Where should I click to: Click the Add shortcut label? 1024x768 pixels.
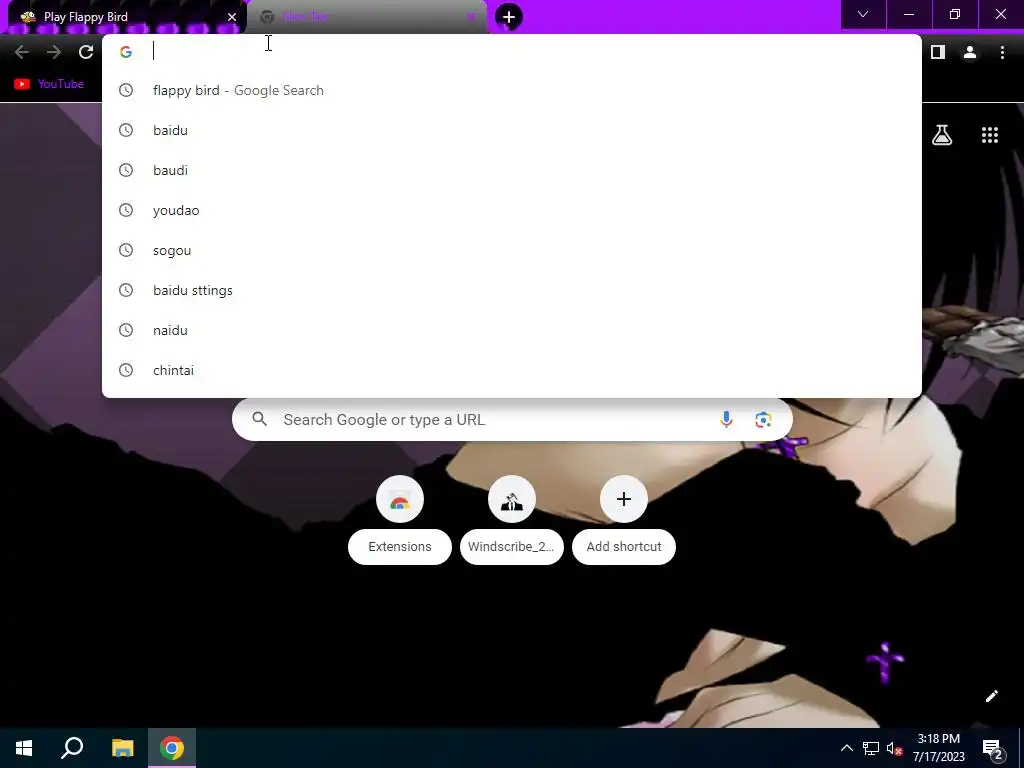point(624,547)
